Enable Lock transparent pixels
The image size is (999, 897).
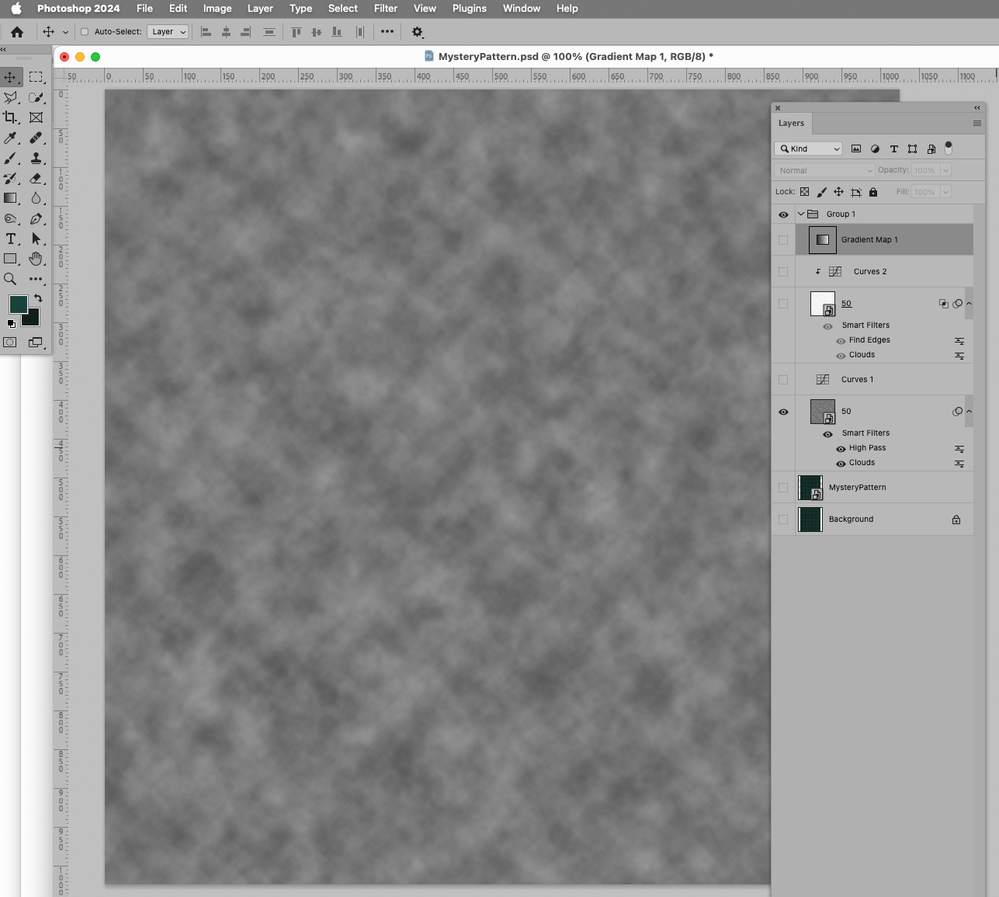[x=805, y=191]
